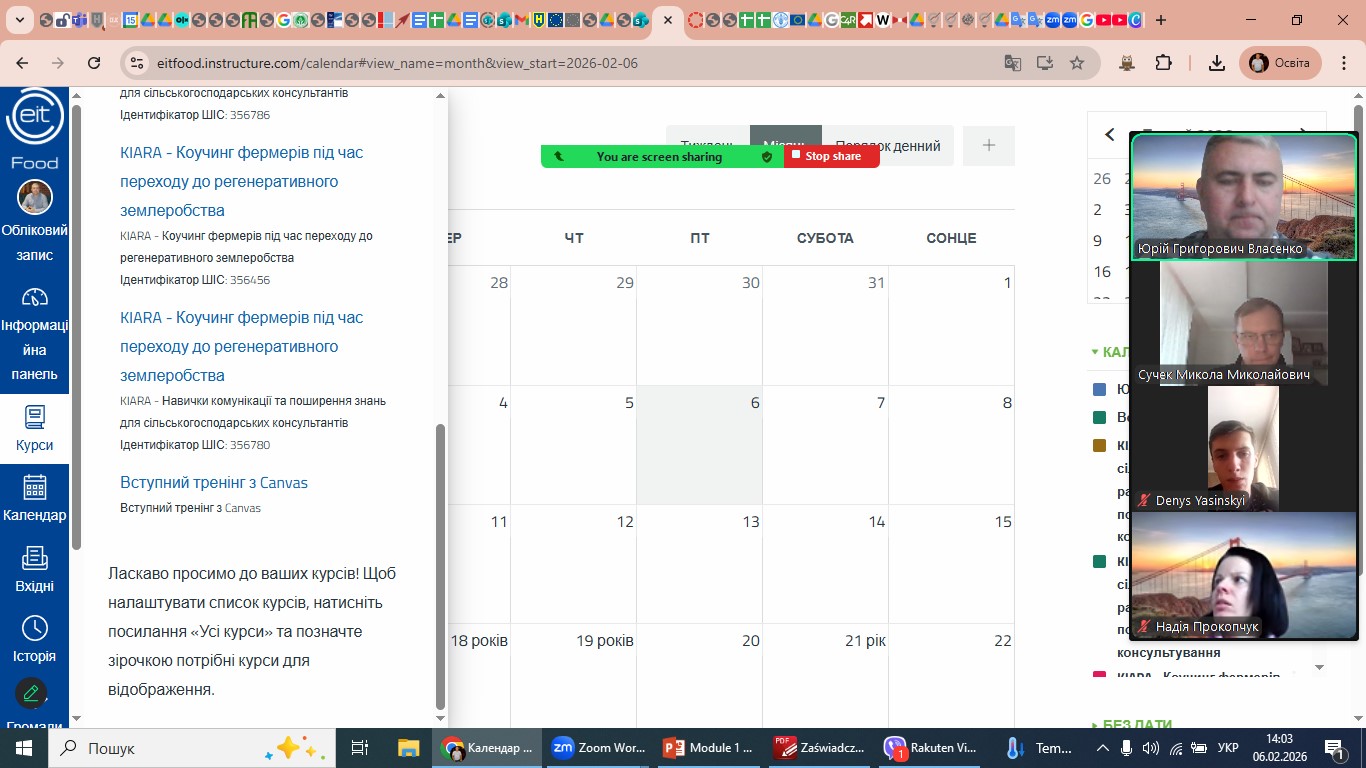Image resolution: width=1366 pixels, height=768 pixels.
Task: Open Windows notification center
Action: tap(1335, 748)
